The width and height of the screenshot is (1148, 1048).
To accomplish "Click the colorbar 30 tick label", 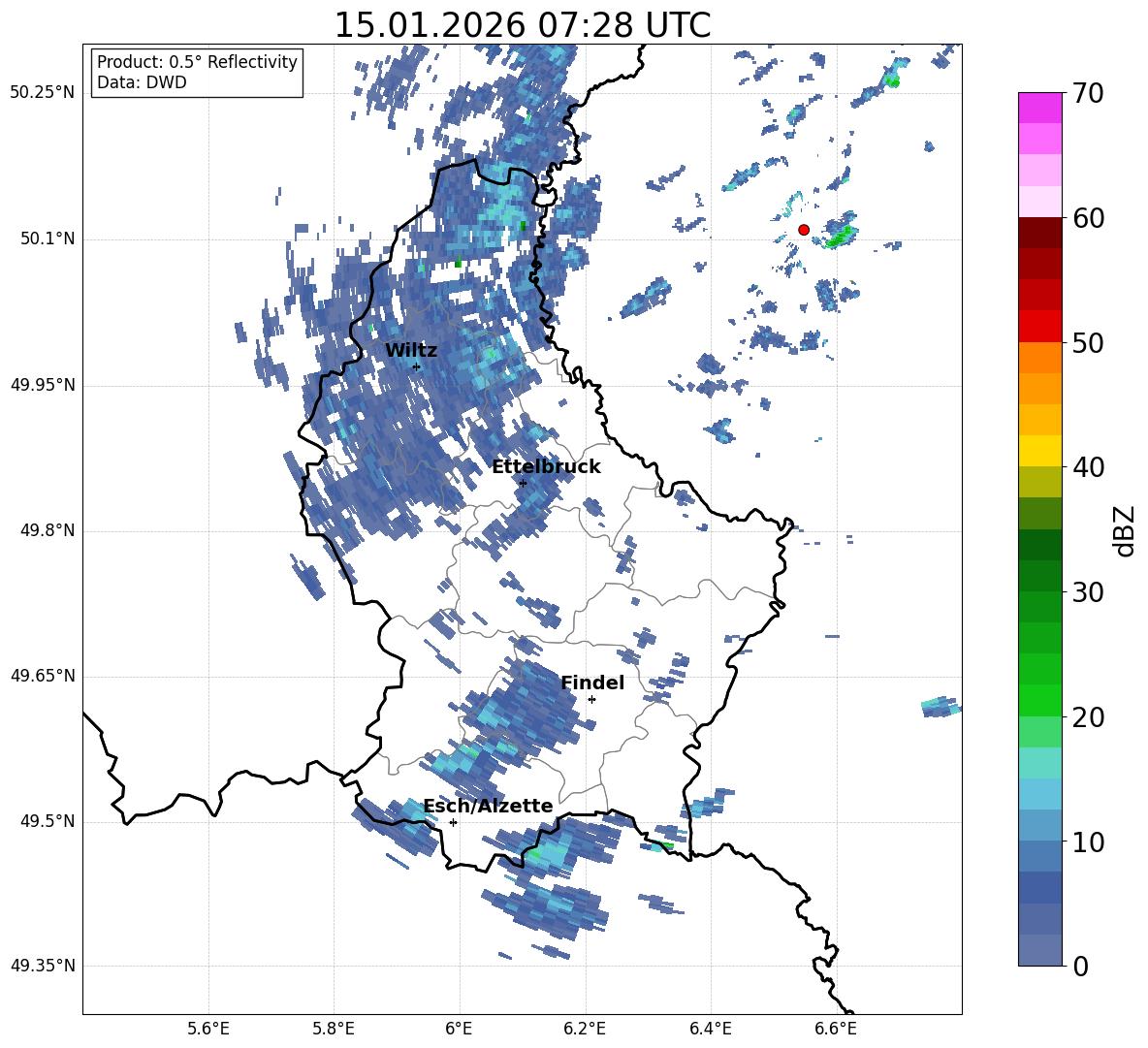I will [1088, 592].
